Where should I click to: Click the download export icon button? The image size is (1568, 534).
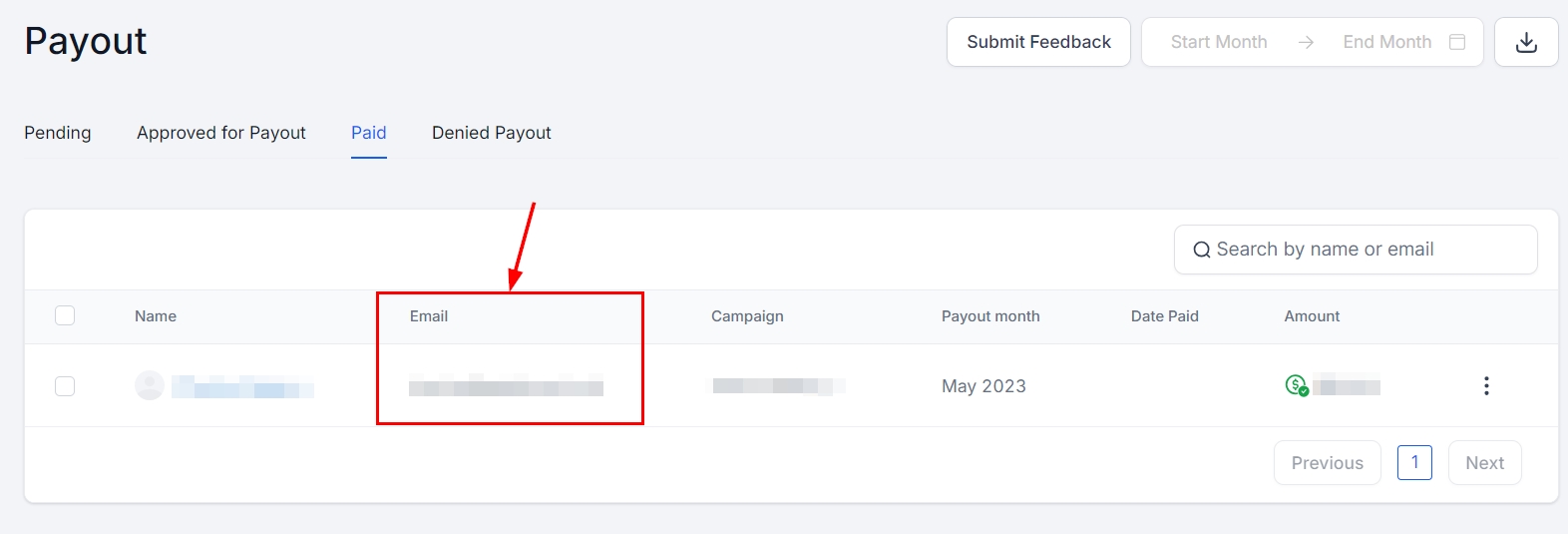(x=1526, y=42)
